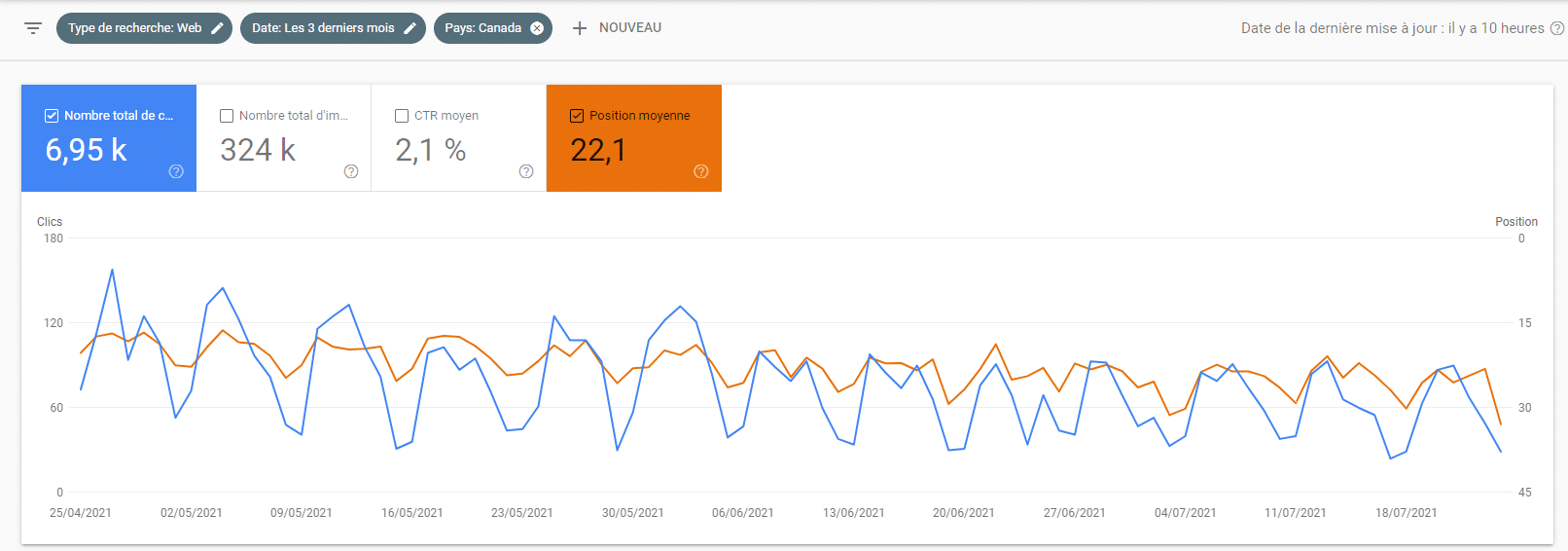
Task: Edit the search type filter pencil icon
Action: click(217, 28)
